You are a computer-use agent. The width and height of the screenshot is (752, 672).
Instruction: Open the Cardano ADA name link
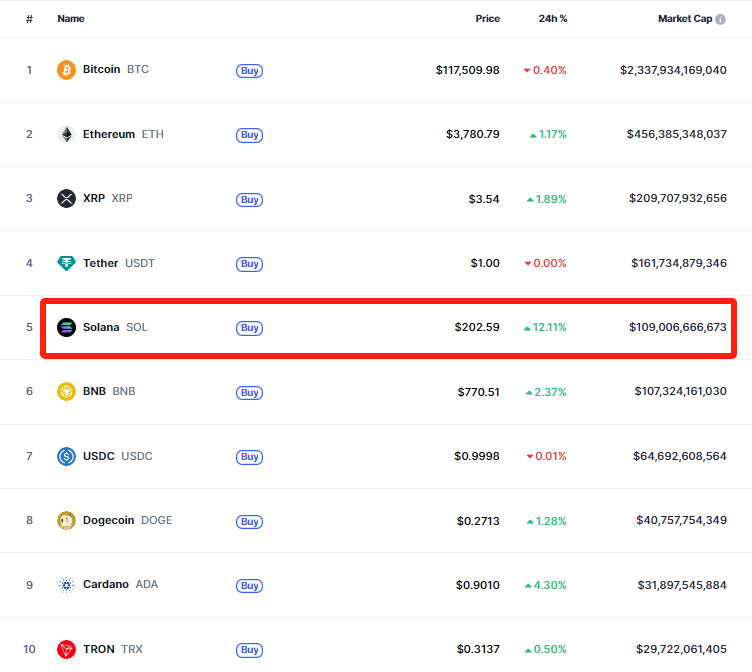(x=120, y=584)
